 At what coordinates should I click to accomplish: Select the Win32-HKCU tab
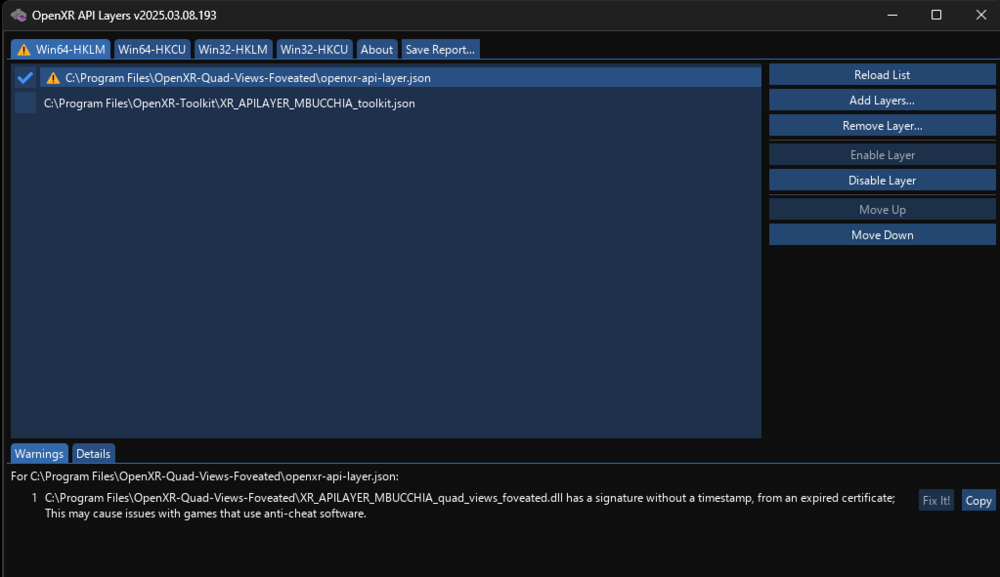point(314,50)
